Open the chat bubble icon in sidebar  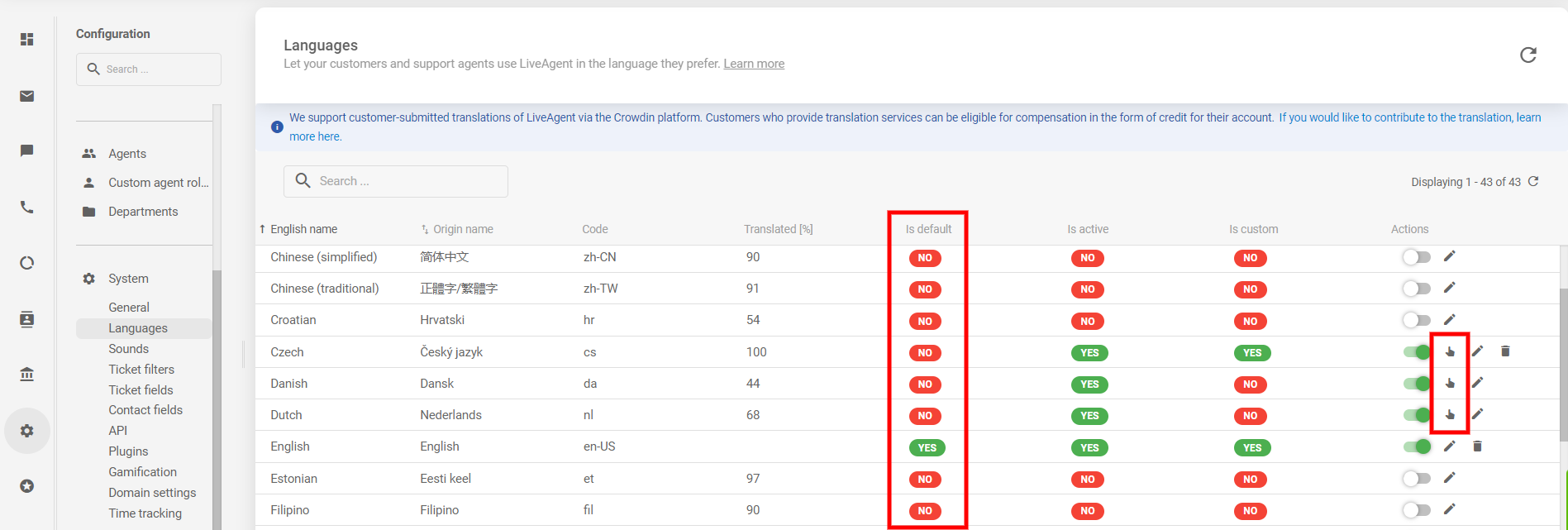[27, 150]
